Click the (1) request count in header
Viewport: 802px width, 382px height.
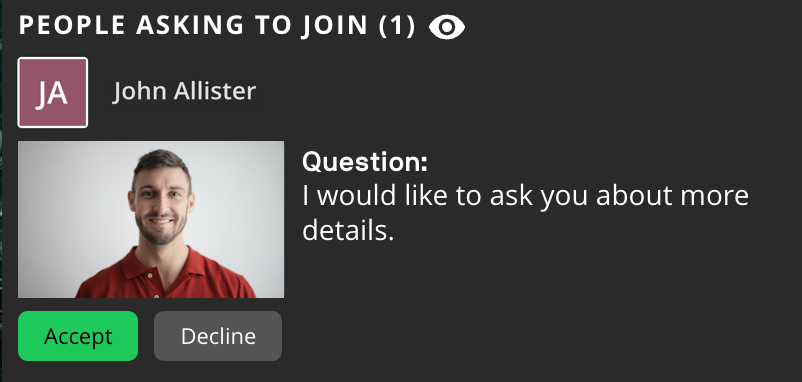tap(397, 26)
